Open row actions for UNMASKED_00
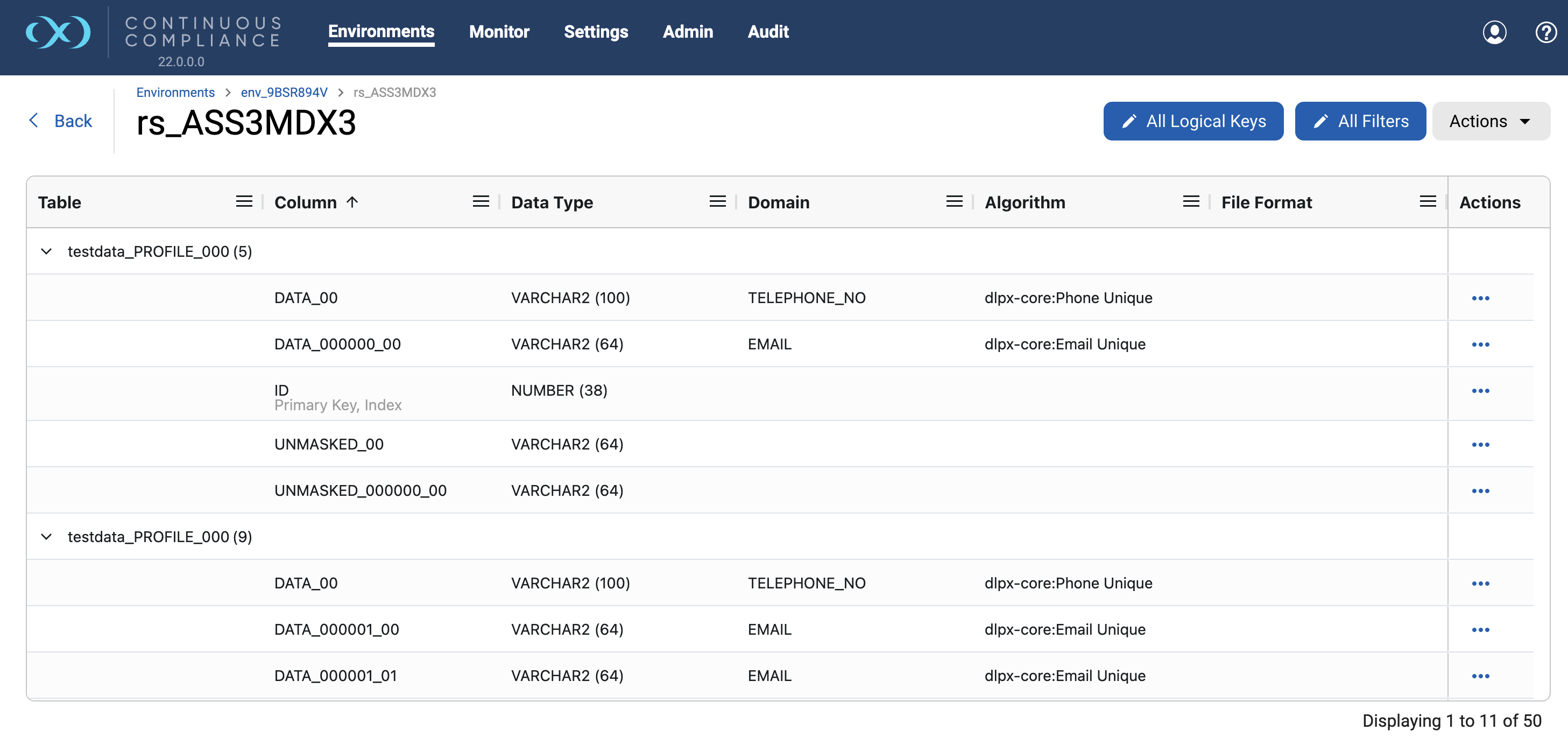The width and height of the screenshot is (1568, 744). [1480, 445]
